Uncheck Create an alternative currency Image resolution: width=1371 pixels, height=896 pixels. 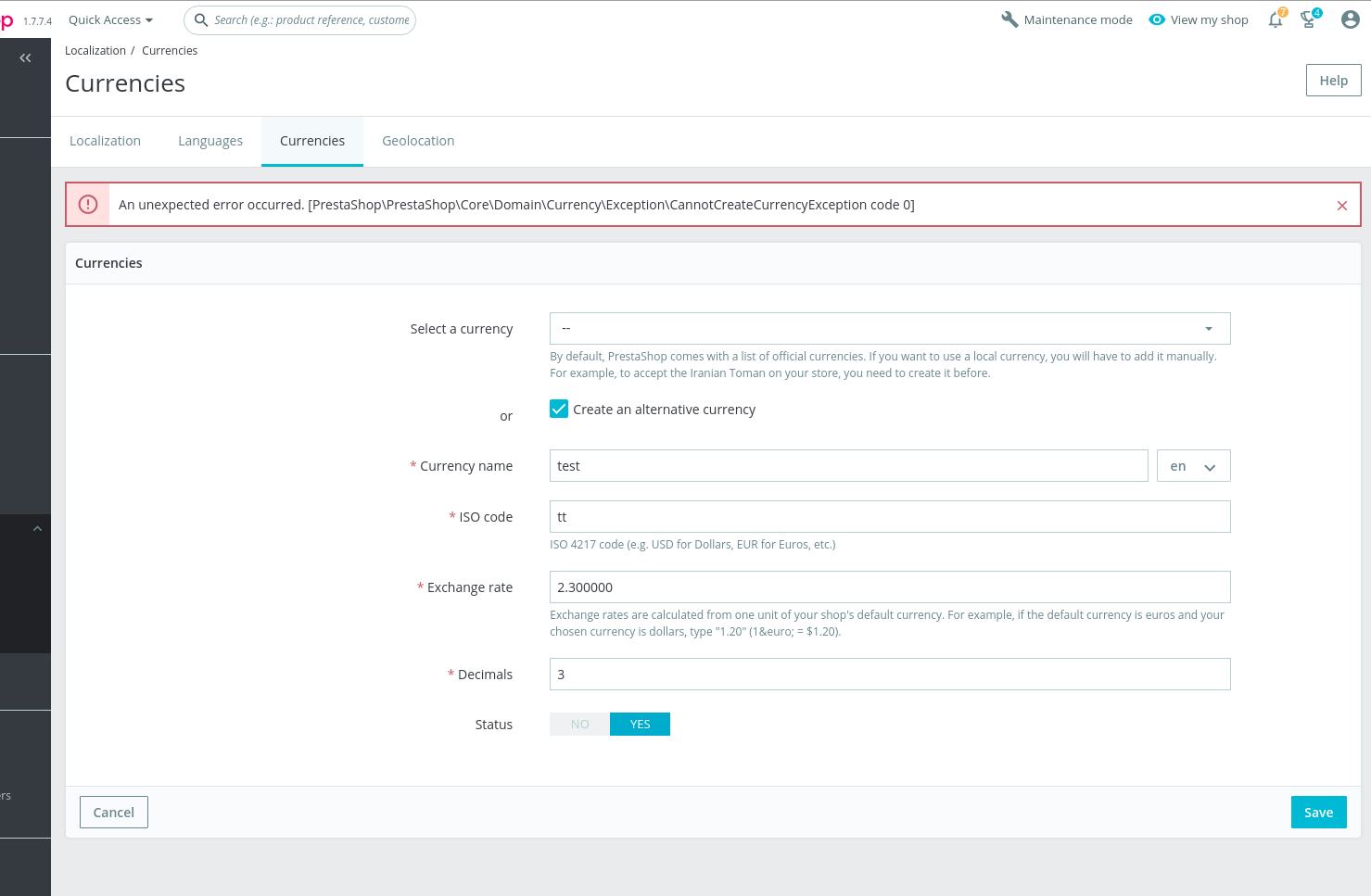(x=558, y=408)
